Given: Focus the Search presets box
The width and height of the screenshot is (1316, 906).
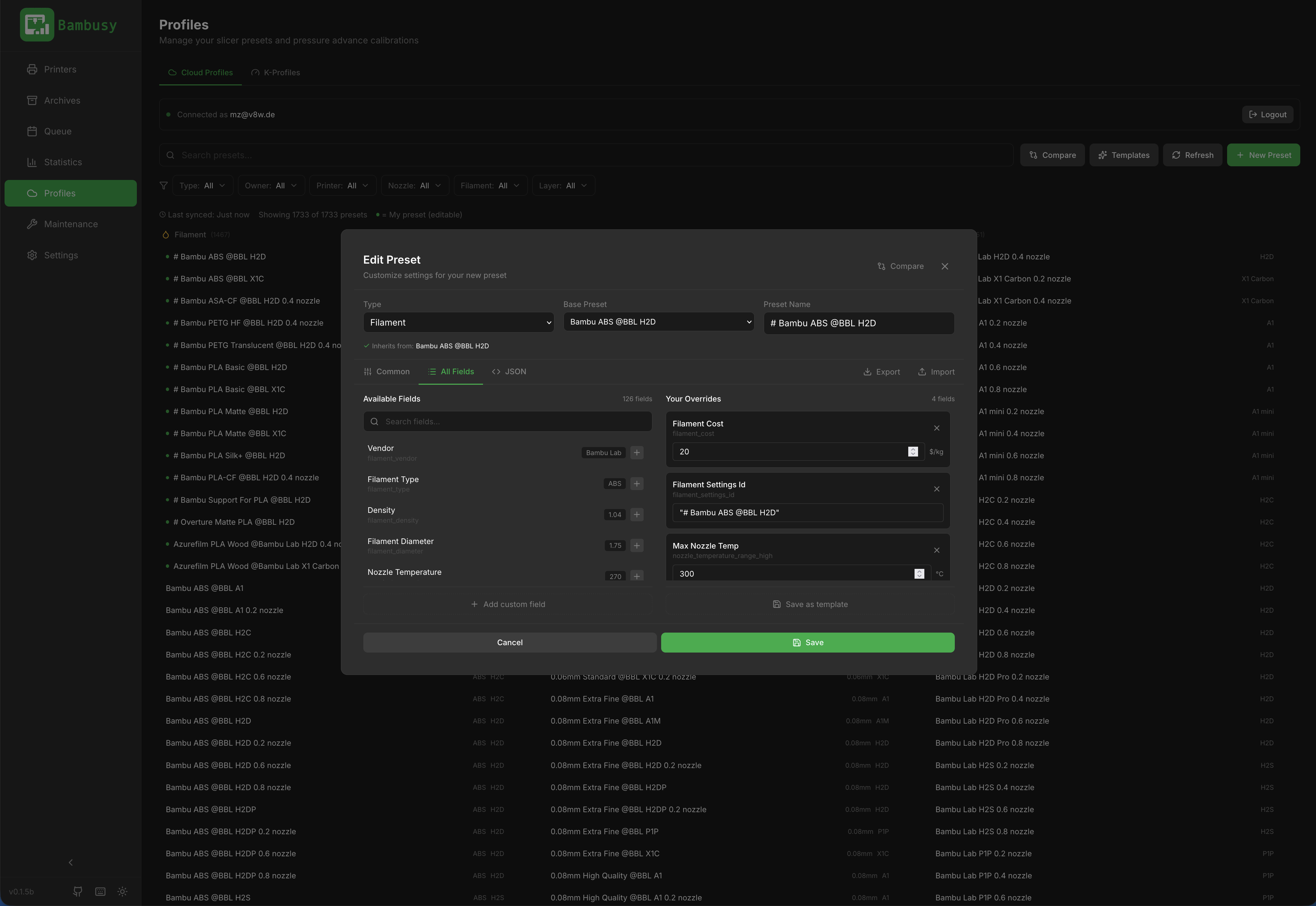Looking at the screenshot, I should click(x=586, y=155).
